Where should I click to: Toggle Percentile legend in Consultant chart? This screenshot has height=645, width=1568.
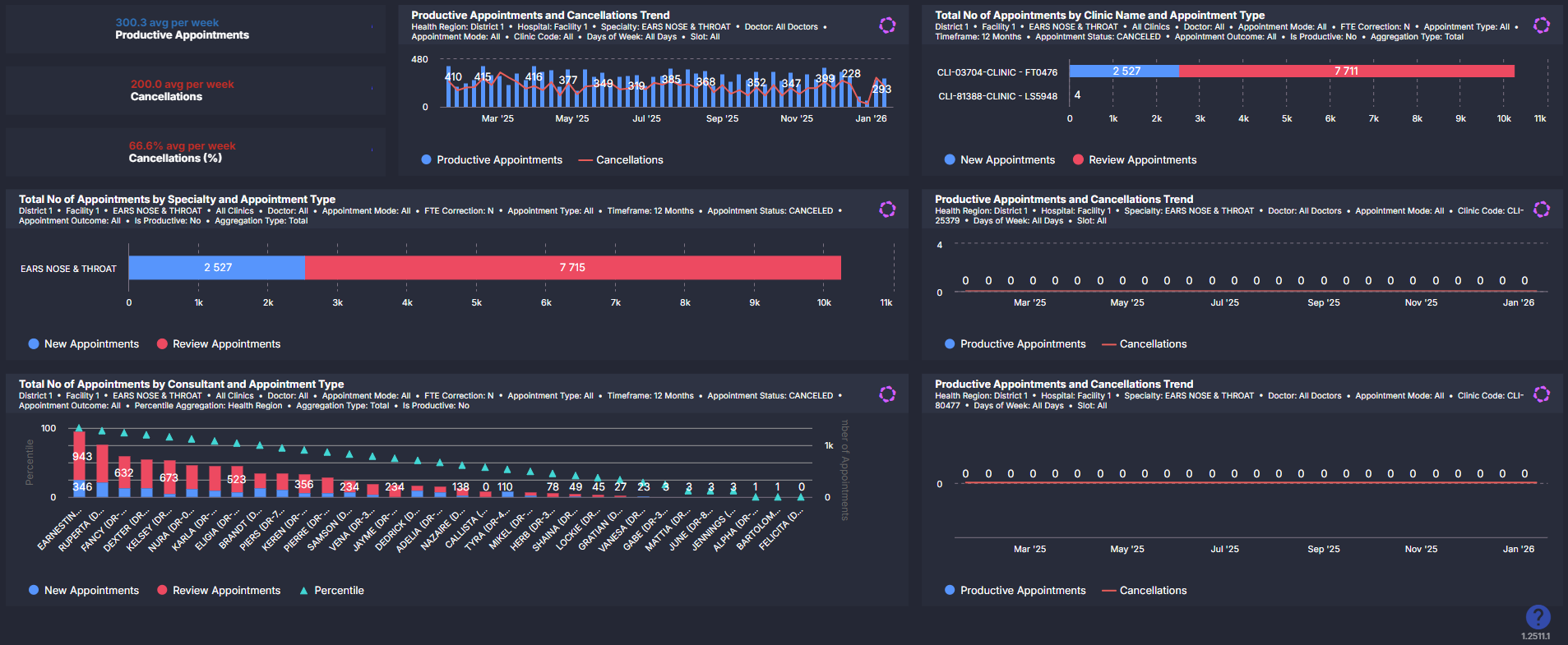tap(338, 591)
